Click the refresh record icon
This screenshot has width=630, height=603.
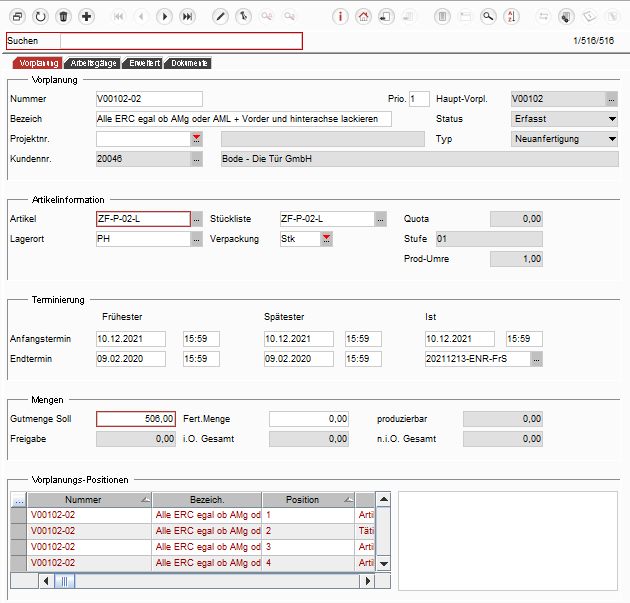click(x=41, y=16)
